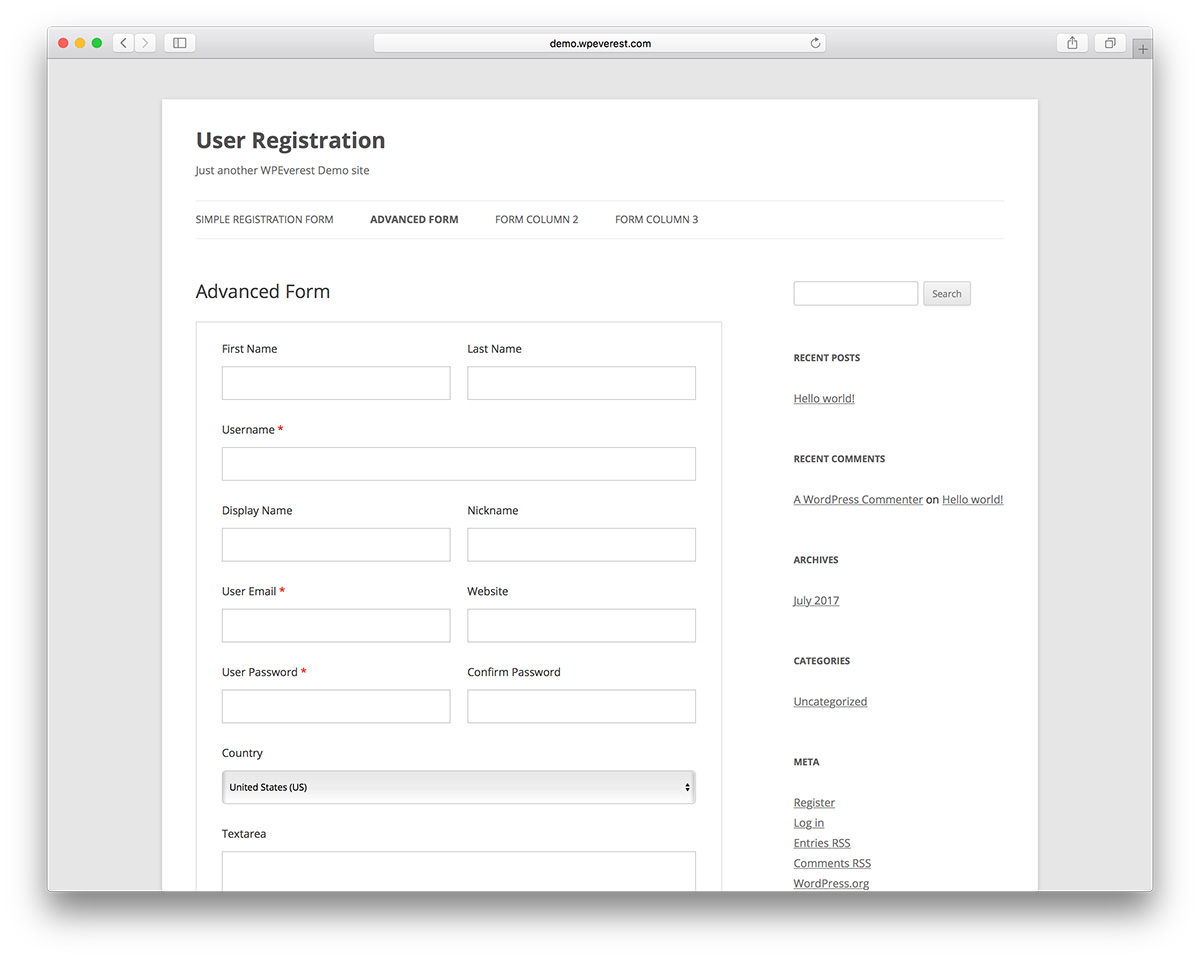This screenshot has width=1200, height=959.
Task: Focus the sidebar search text box
Action: pos(855,293)
